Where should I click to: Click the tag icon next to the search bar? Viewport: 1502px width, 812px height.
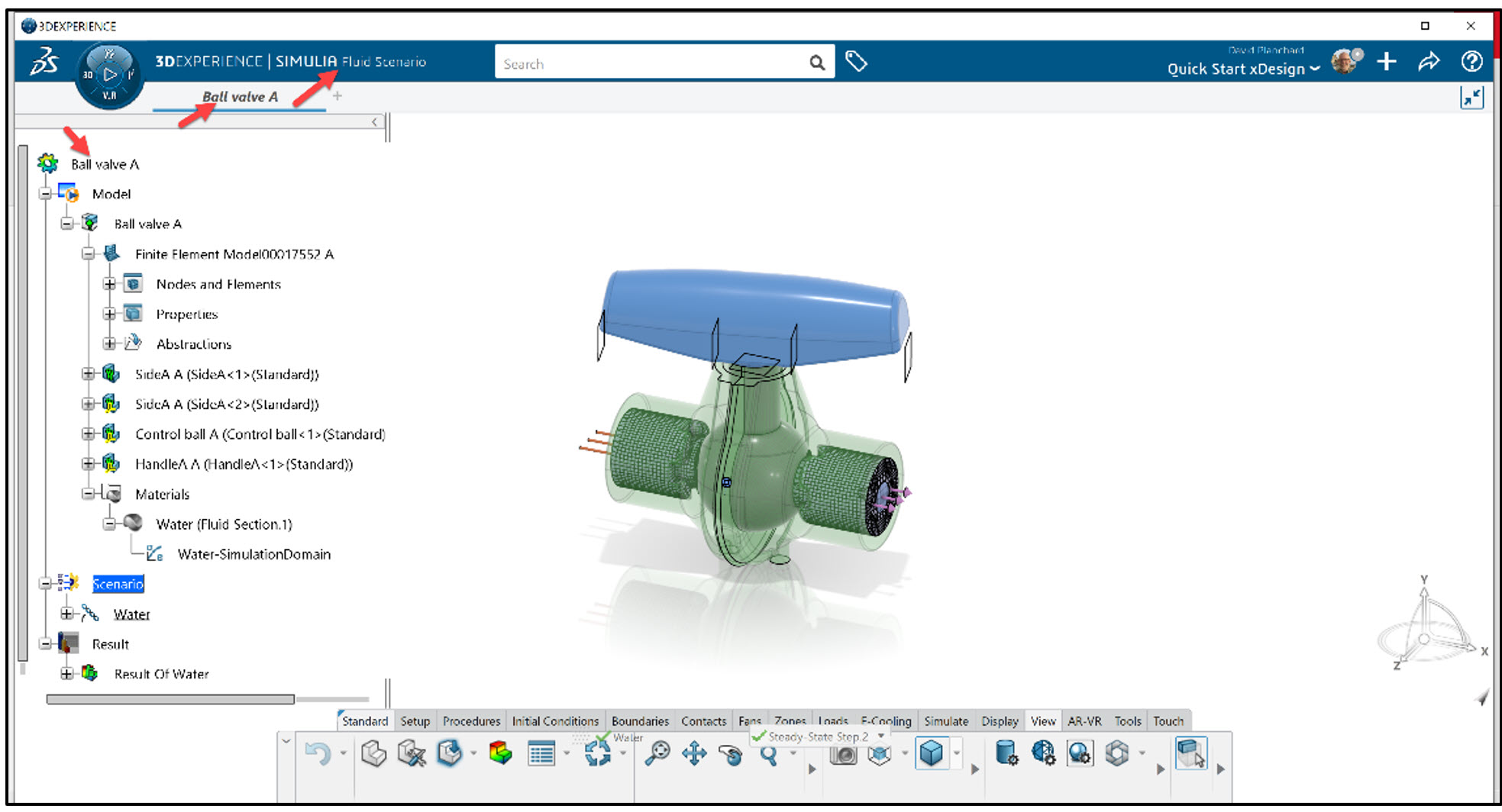coord(857,62)
